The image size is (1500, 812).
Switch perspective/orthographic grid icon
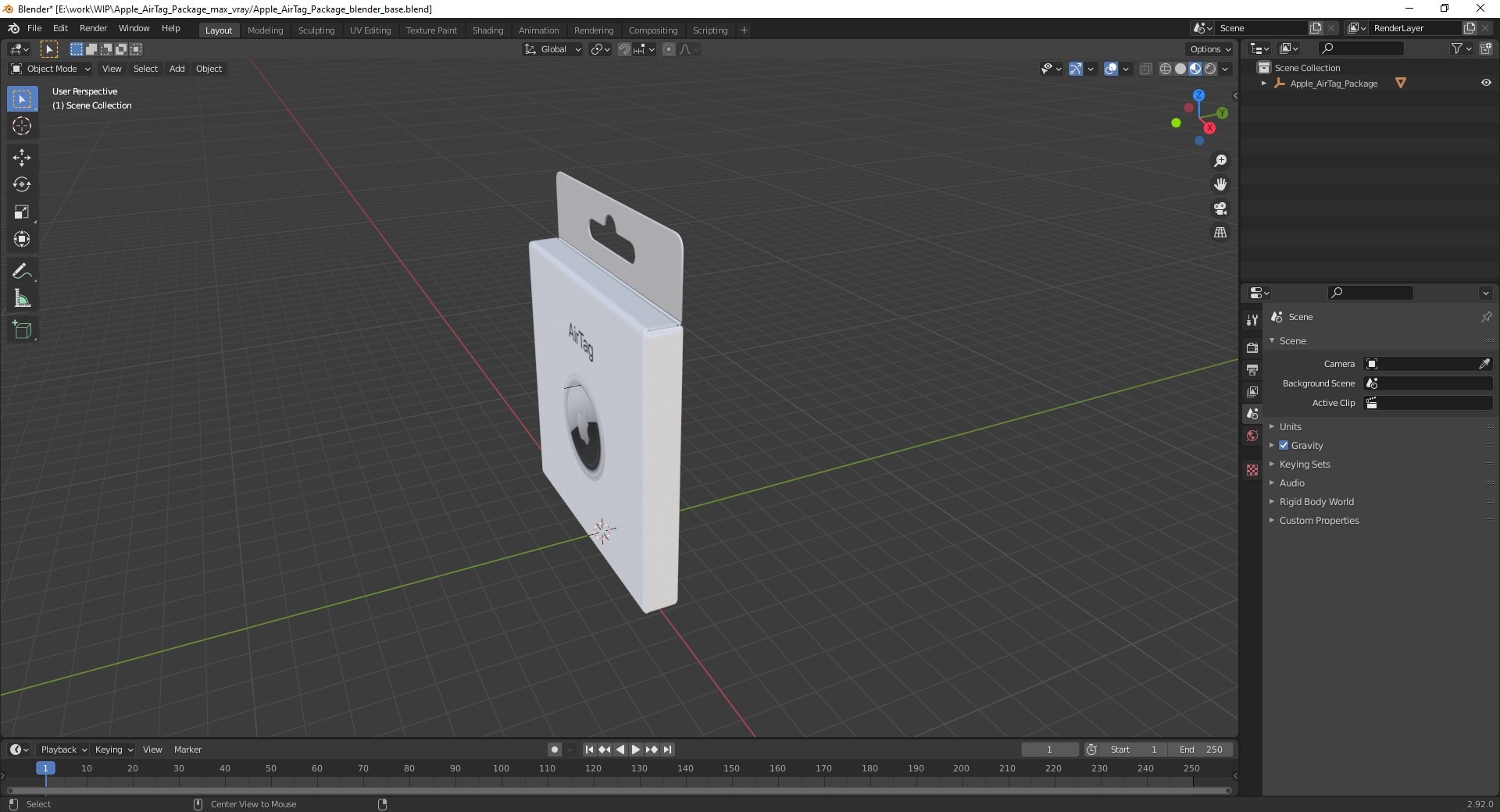[1220, 233]
